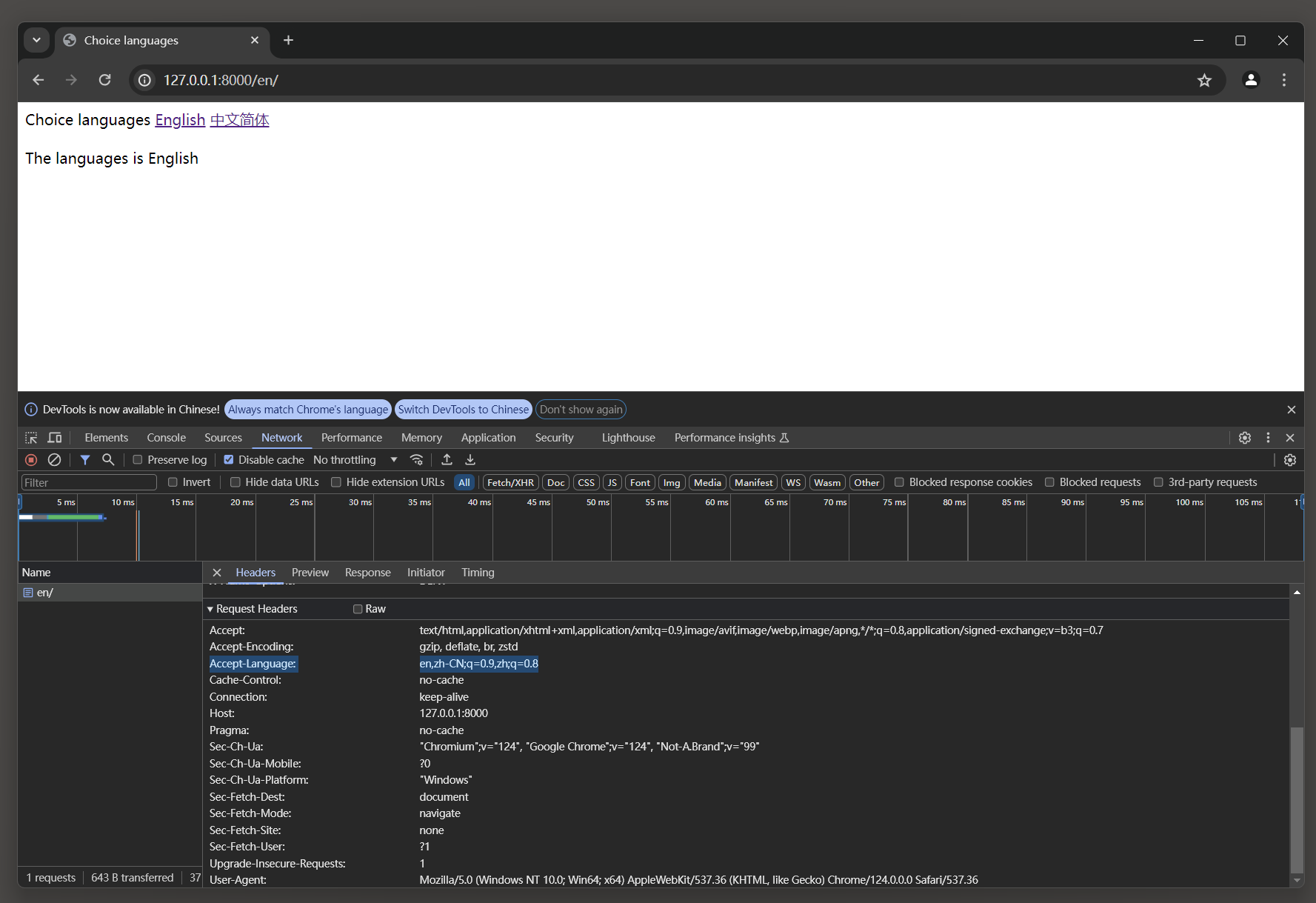Click the headers pane scroll down arrow
The image size is (1316, 903).
1297,881
